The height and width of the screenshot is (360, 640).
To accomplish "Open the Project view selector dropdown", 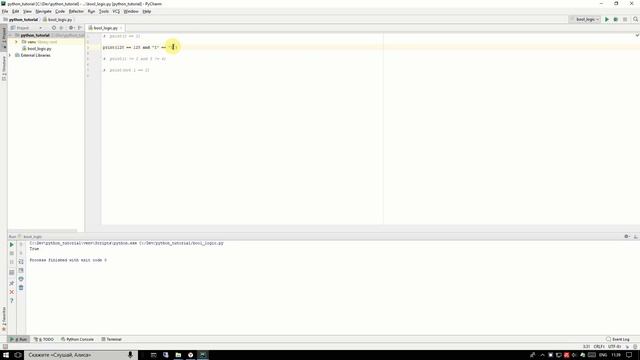I will pyautogui.click(x=26, y=28).
